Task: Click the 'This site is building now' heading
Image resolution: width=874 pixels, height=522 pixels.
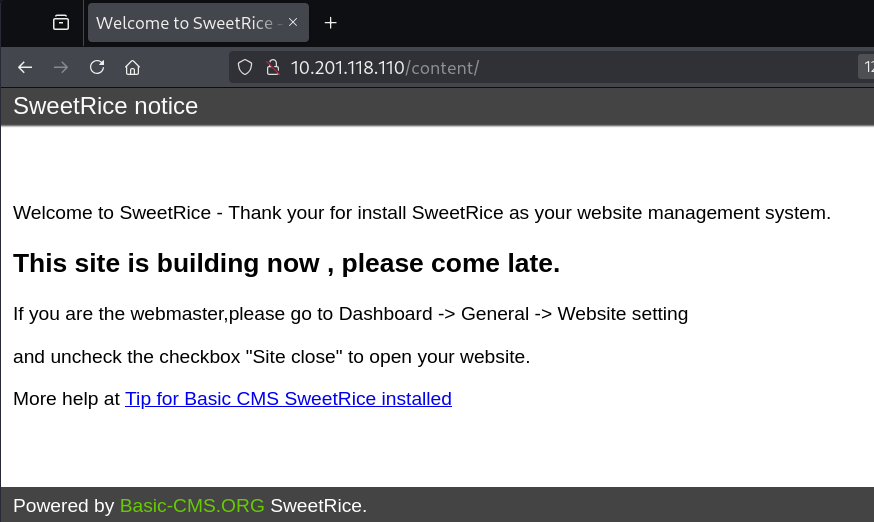Action: (287, 263)
